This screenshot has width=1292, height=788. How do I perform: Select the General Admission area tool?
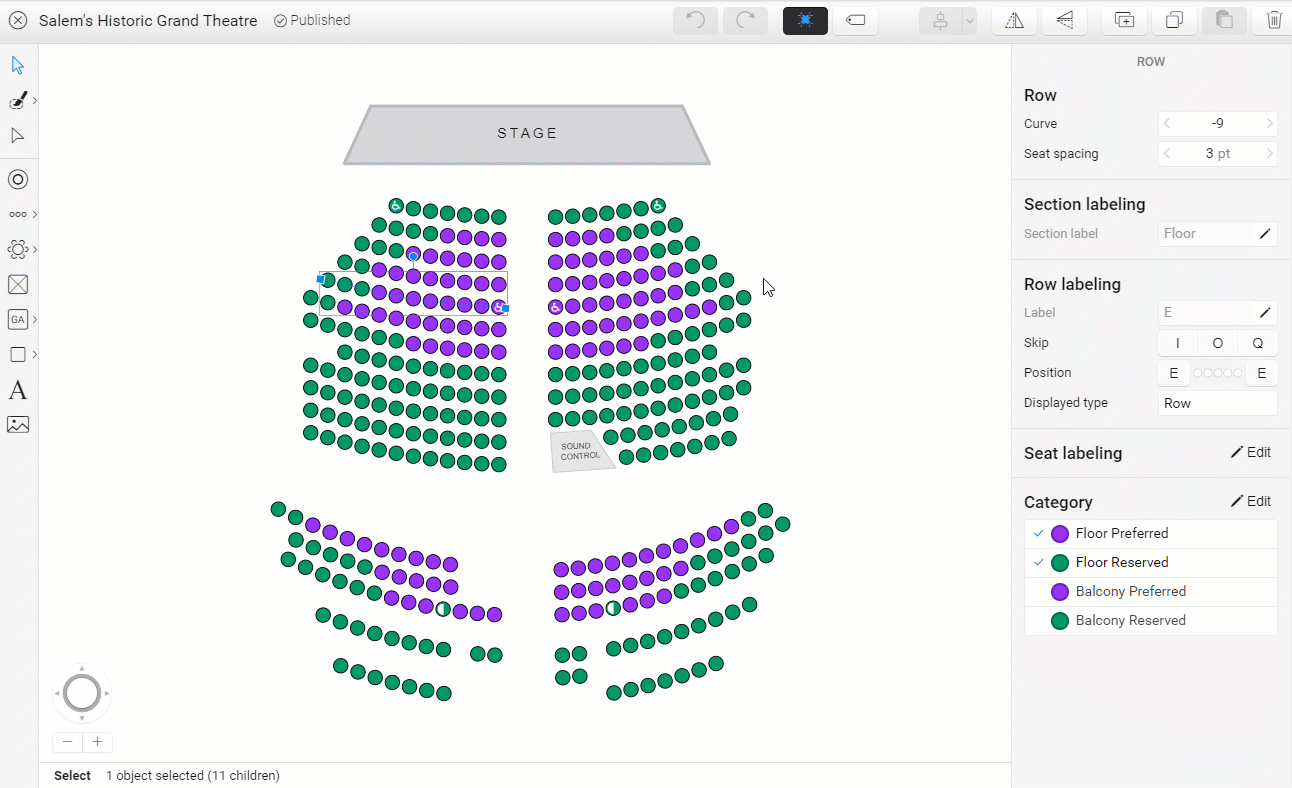click(17, 319)
